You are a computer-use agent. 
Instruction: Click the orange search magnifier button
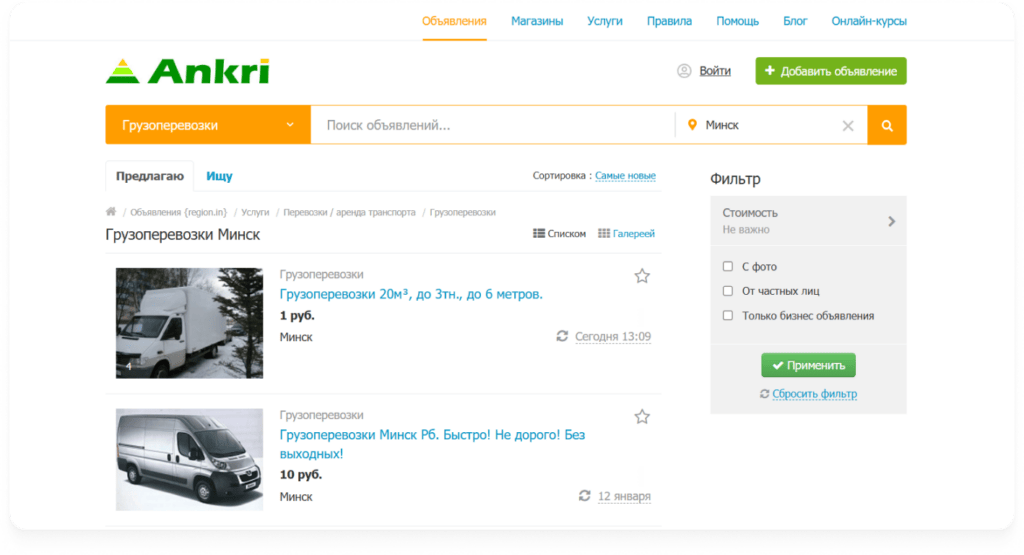point(887,125)
